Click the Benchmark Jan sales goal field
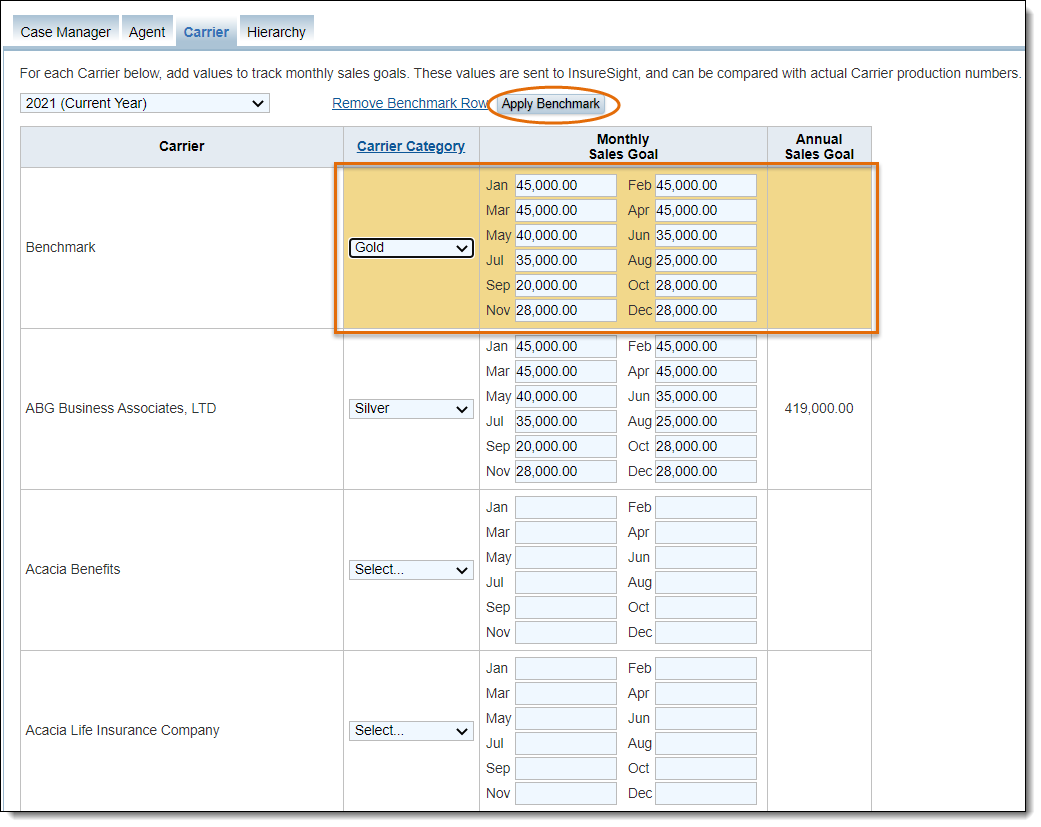Image resolution: width=1041 pixels, height=827 pixels. [x=565, y=185]
